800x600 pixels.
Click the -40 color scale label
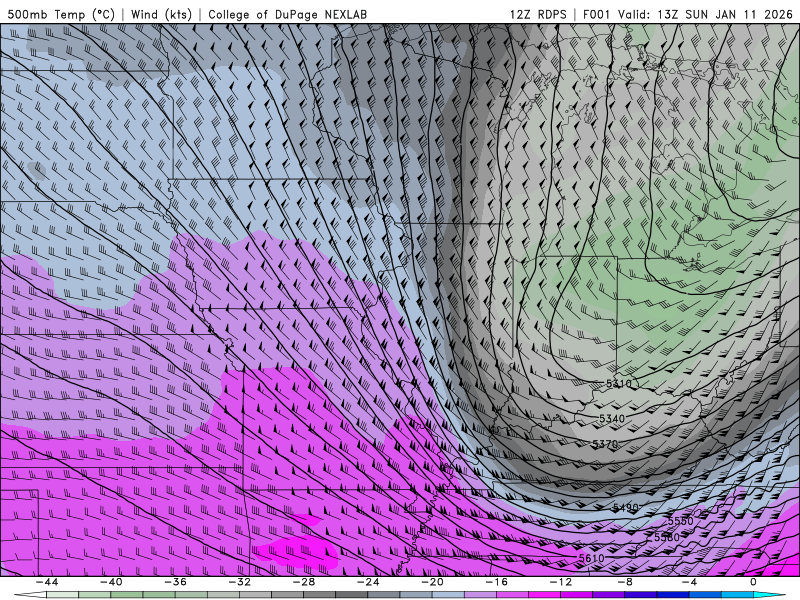pos(111,582)
